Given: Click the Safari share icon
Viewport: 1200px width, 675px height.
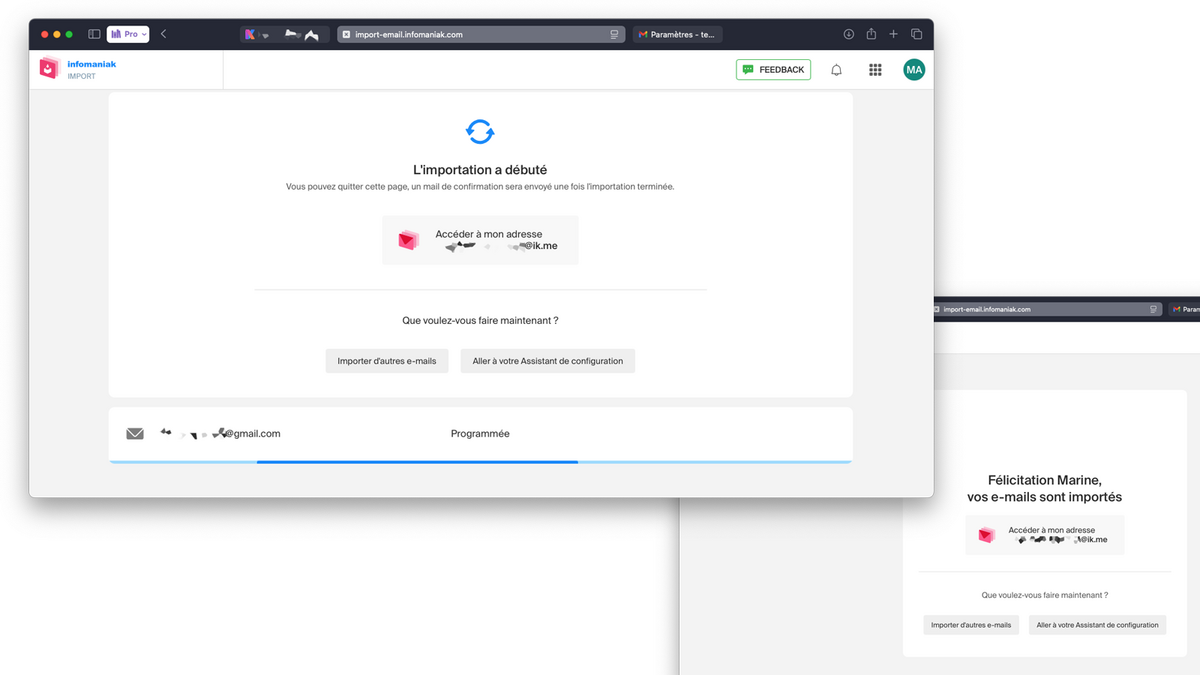Looking at the screenshot, I should click(x=871, y=34).
